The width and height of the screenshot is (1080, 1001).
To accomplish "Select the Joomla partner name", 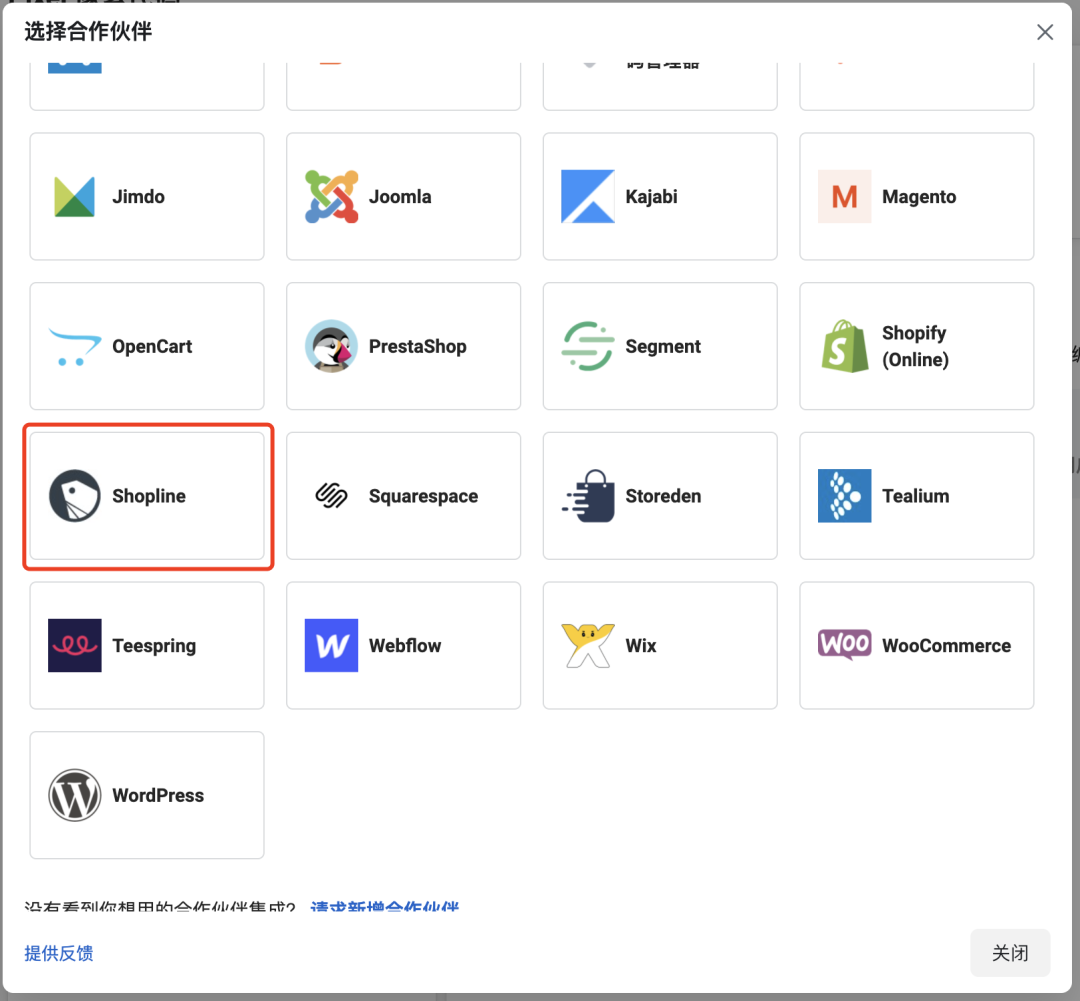I will pyautogui.click(x=400, y=197).
